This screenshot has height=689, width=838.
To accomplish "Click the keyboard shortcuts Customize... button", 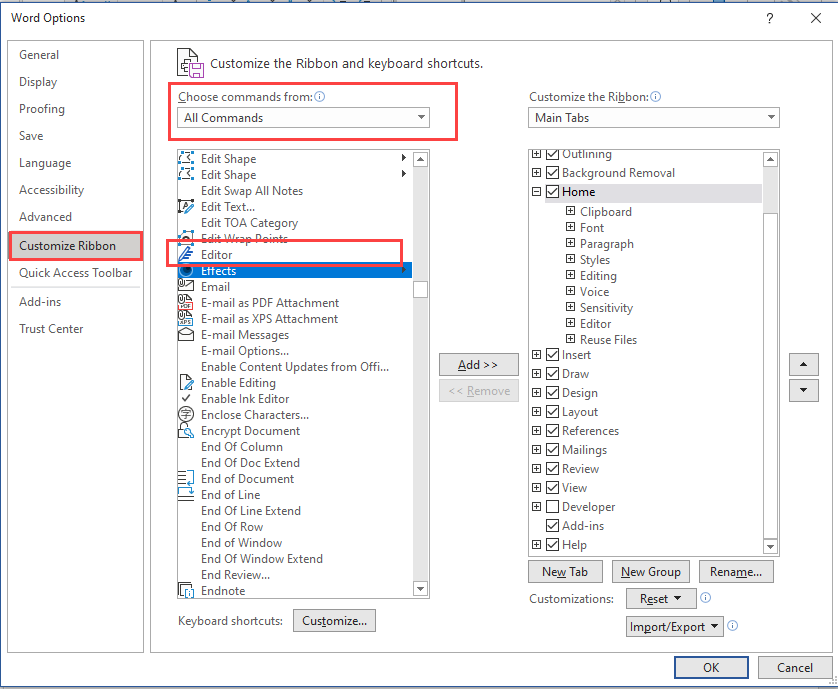I will click(x=335, y=621).
